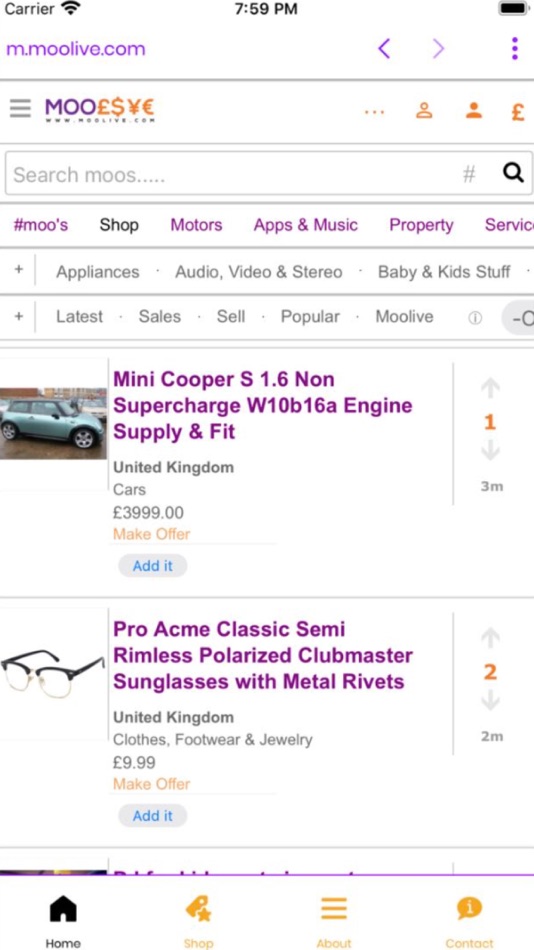The width and height of the screenshot is (534, 950).
Task: Open the sunglasses product thumbnail
Action: tap(53, 673)
